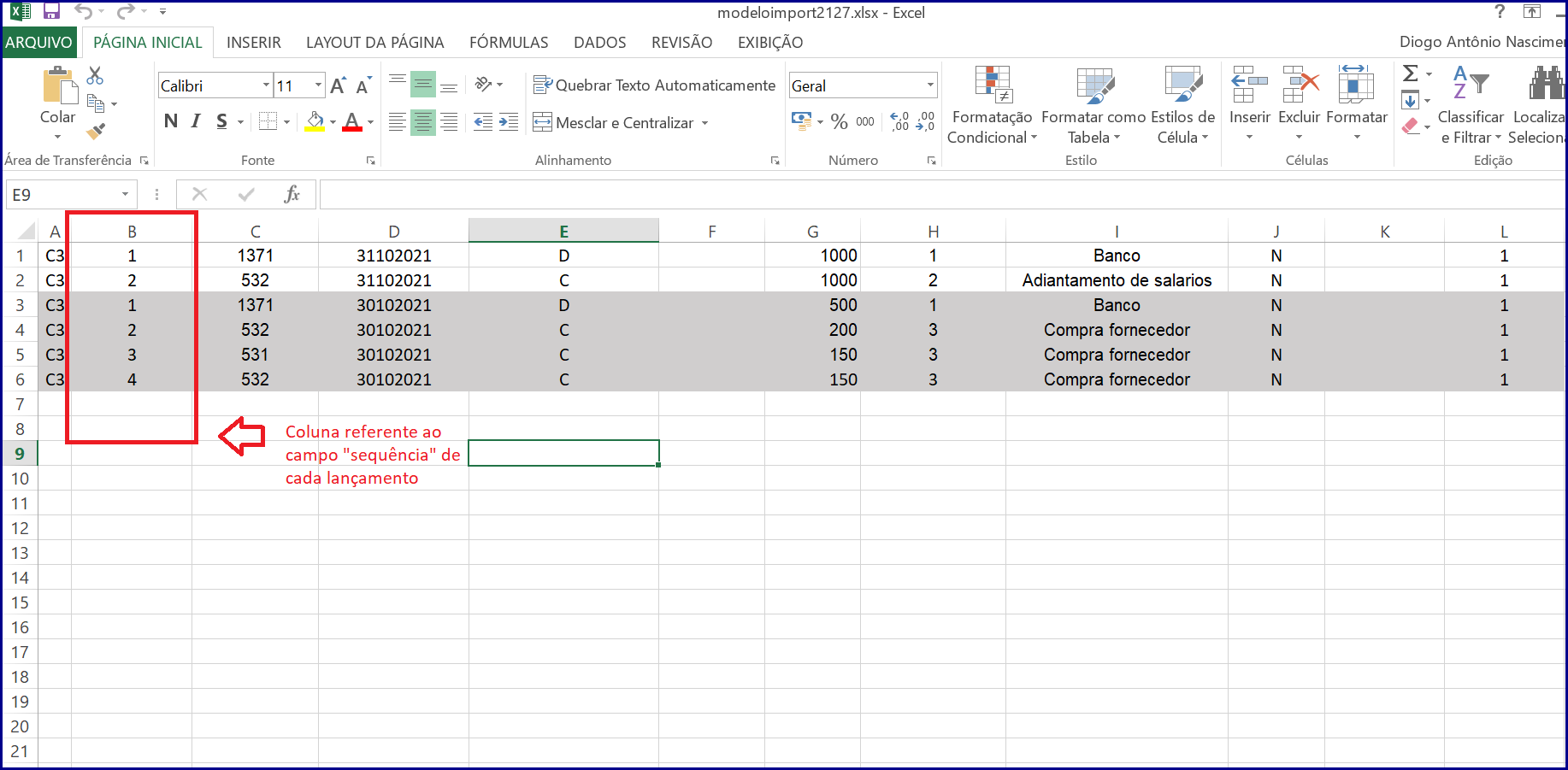Viewport: 1568px width, 770px height.
Task: Click the yellow fill color bucket
Action: 315,121
